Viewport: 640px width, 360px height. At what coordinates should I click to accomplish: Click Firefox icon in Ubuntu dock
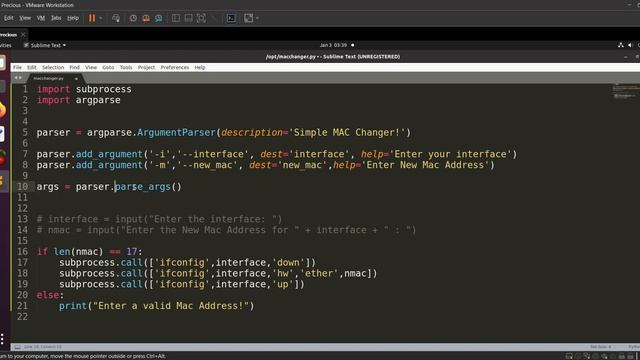2,110
